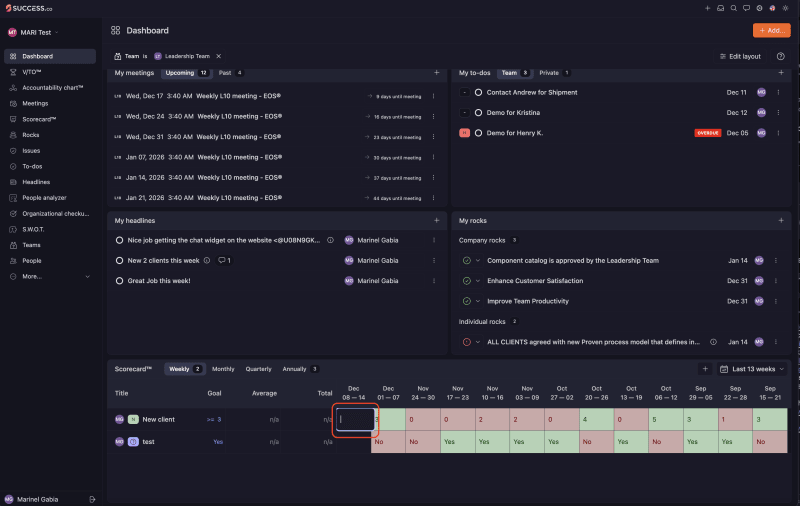Select the Quarterly scorecard tab

[258, 369]
